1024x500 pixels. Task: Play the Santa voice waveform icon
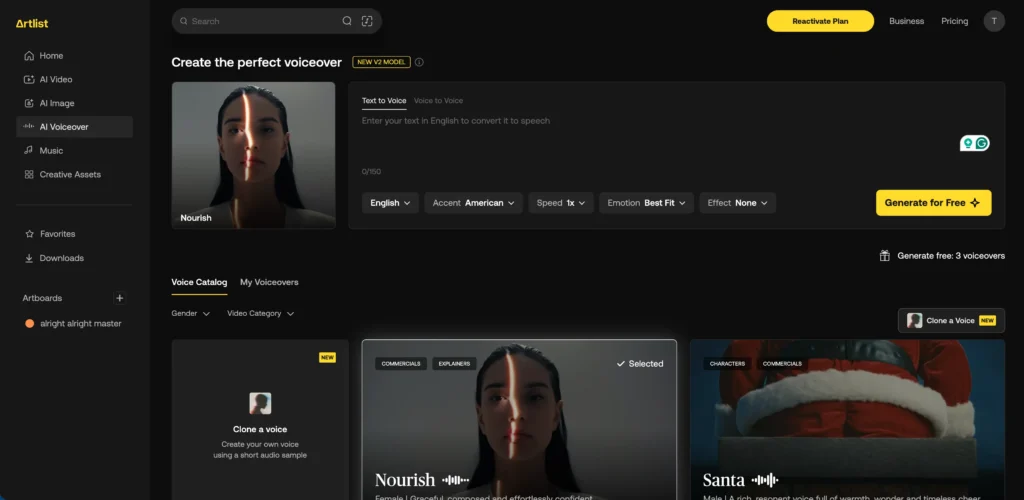point(764,480)
